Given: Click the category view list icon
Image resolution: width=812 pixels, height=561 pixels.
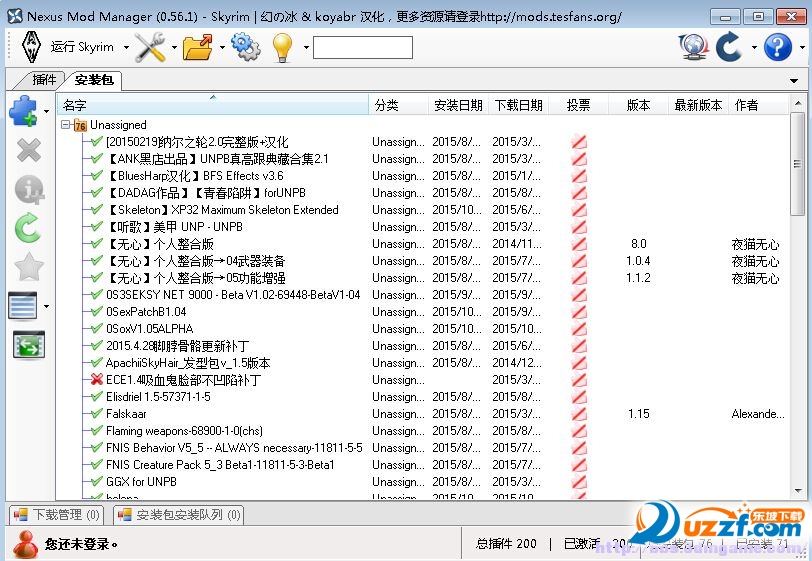Looking at the screenshot, I should tap(23, 306).
